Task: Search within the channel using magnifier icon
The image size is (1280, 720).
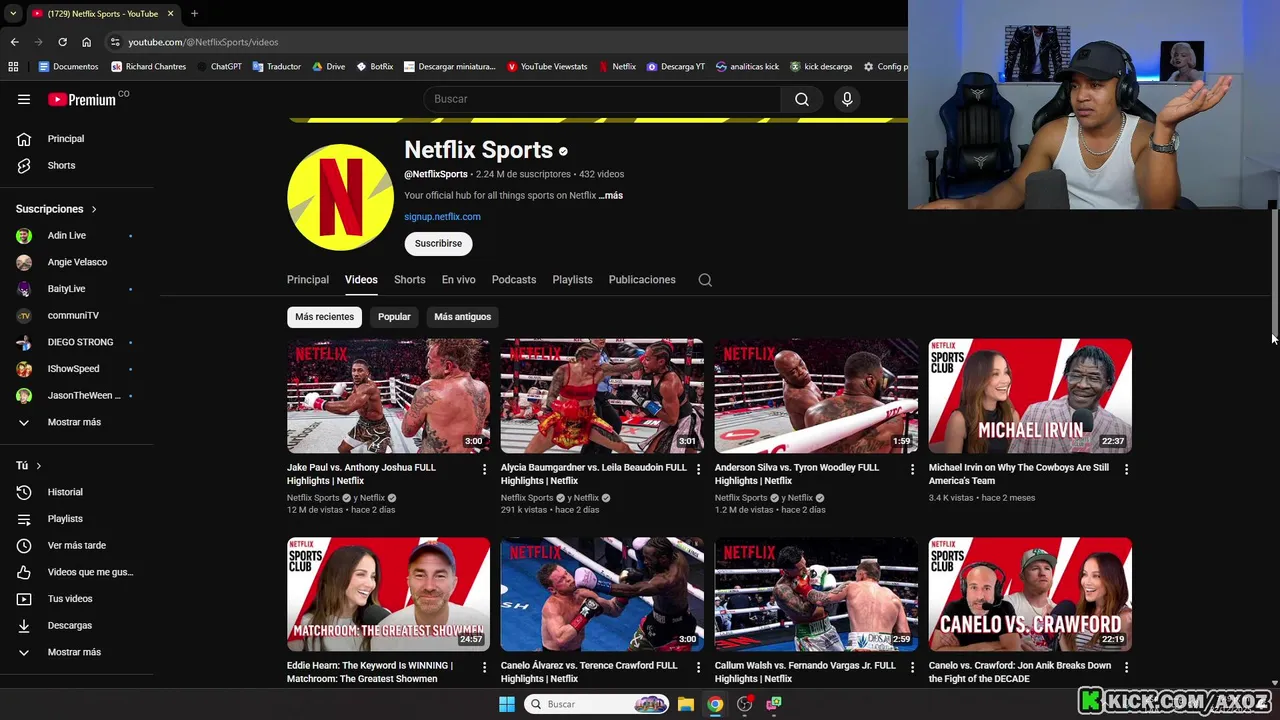Action: coord(705,280)
